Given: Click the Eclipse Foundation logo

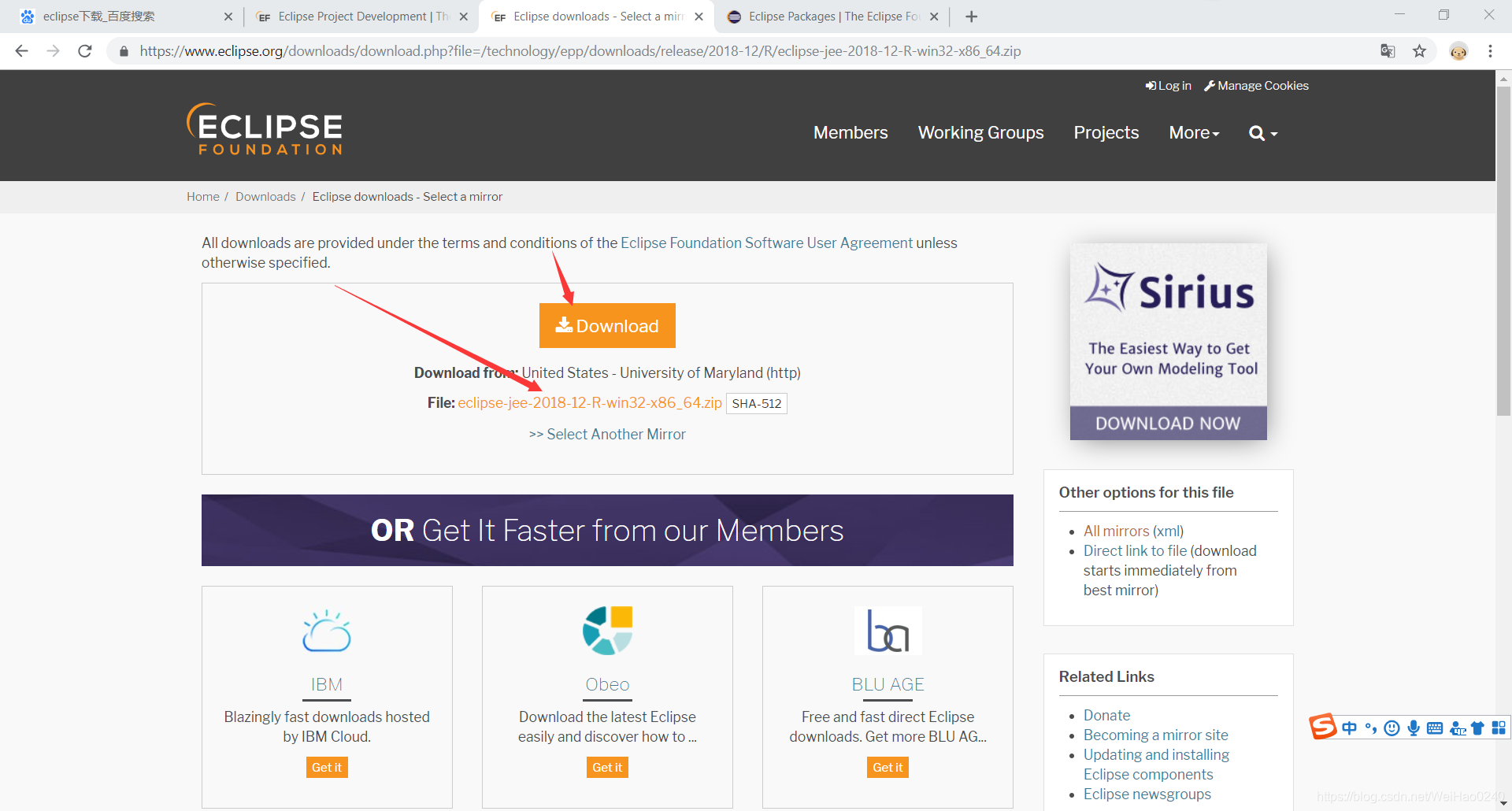Looking at the screenshot, I should pyautogui.click(x=265, y=129).
